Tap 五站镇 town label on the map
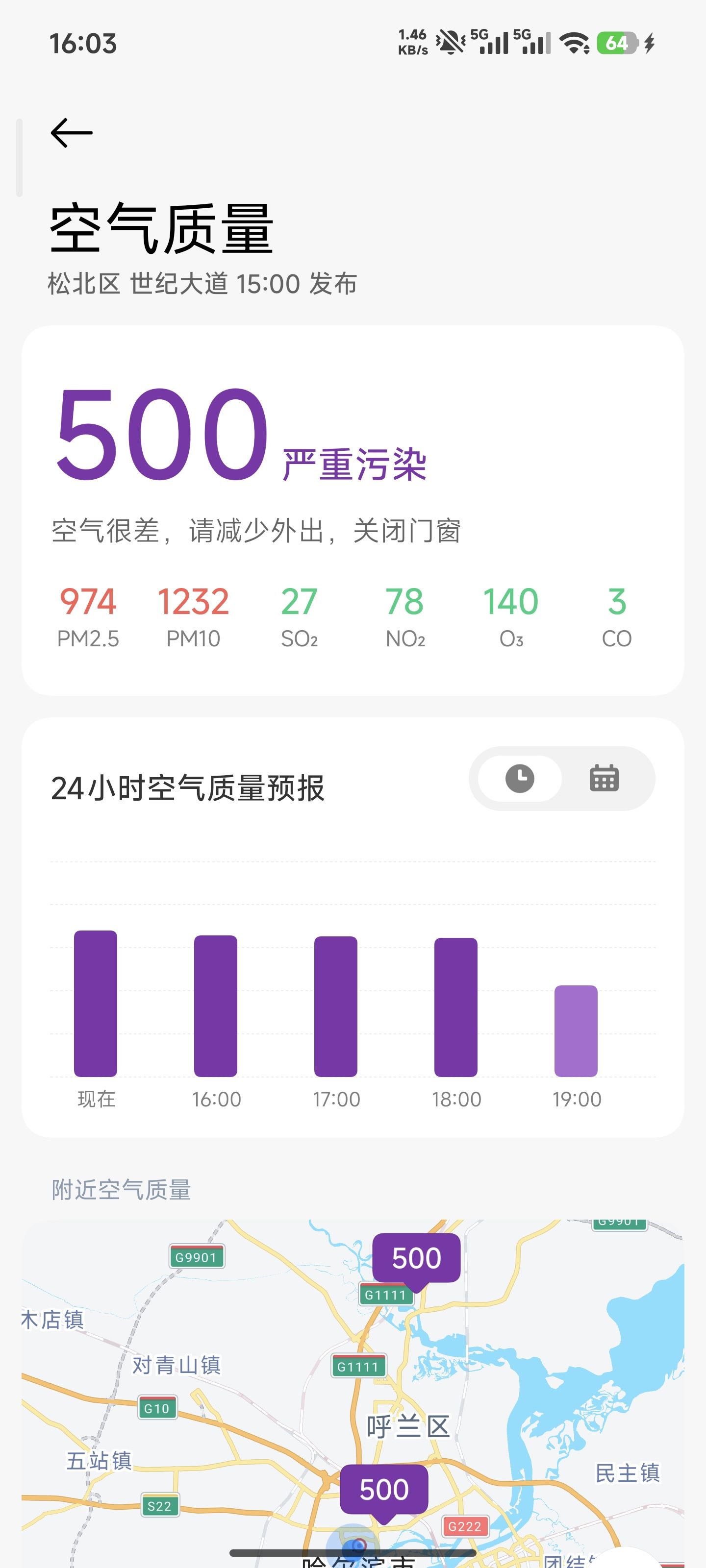 pos(100,1461)
